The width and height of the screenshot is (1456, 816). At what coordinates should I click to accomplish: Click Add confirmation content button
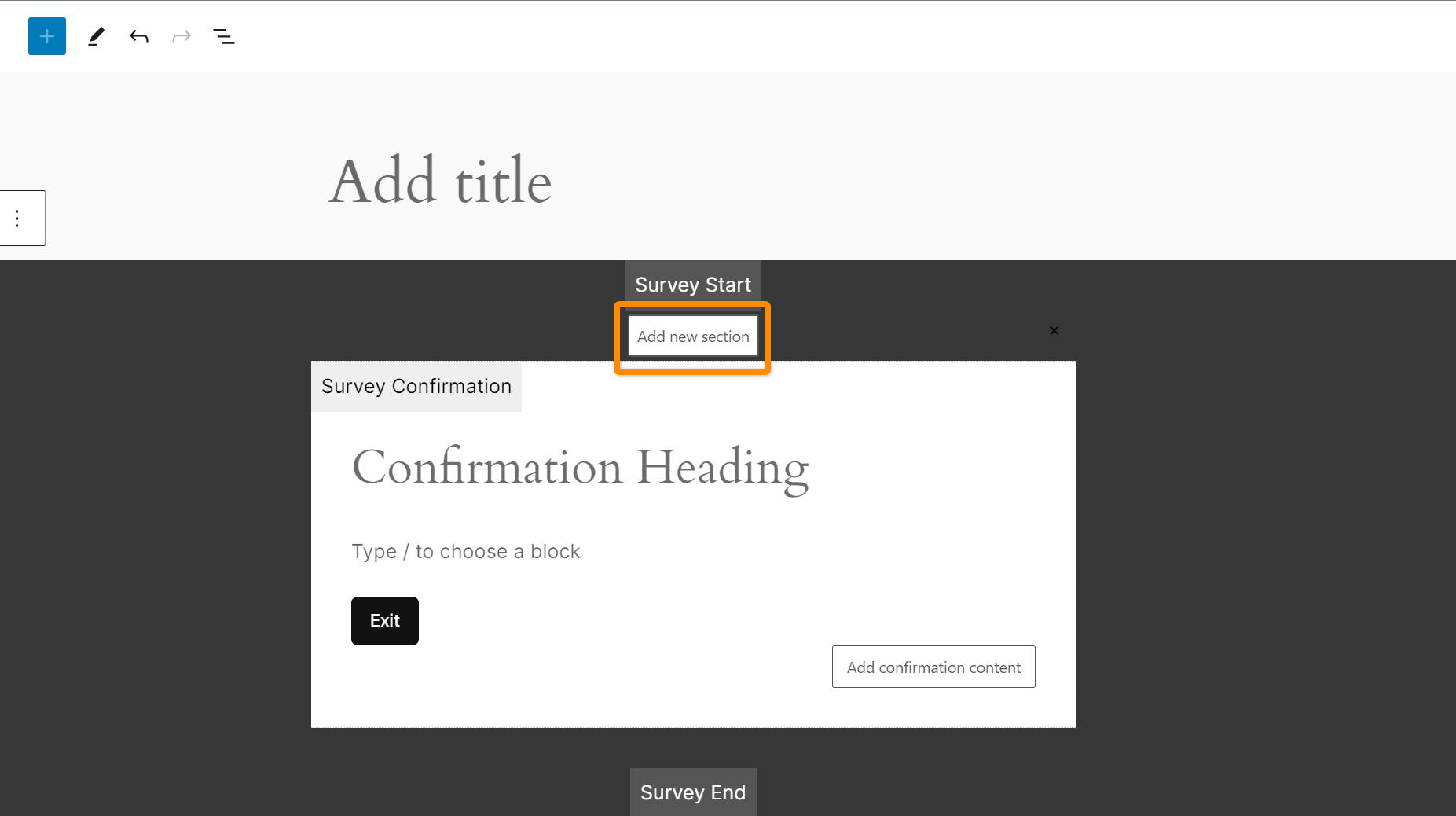pos(933,667)
